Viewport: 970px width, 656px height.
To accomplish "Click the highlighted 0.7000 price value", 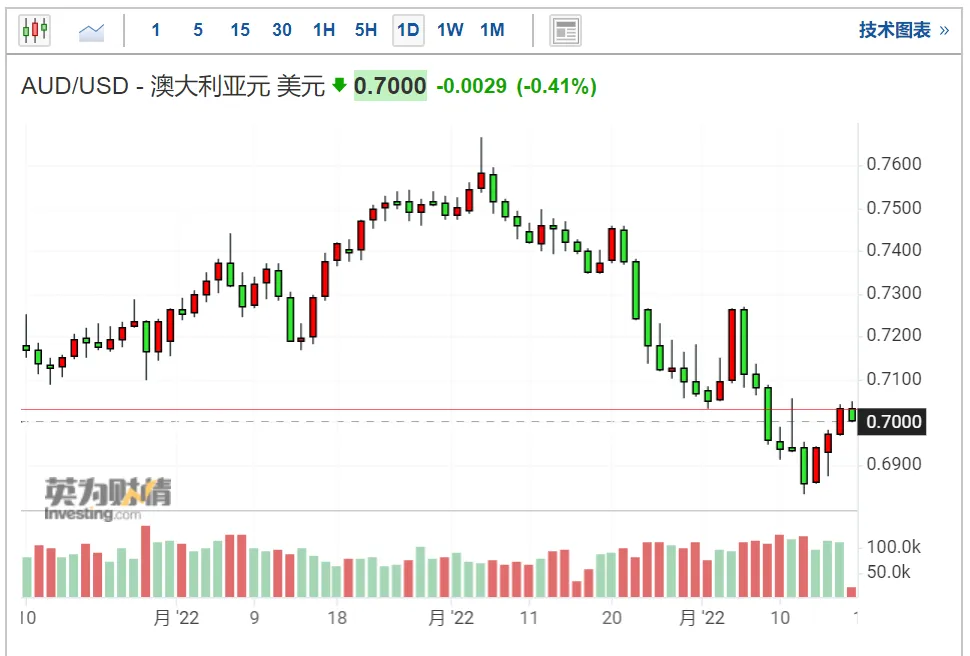I will [x=390, y=85].
